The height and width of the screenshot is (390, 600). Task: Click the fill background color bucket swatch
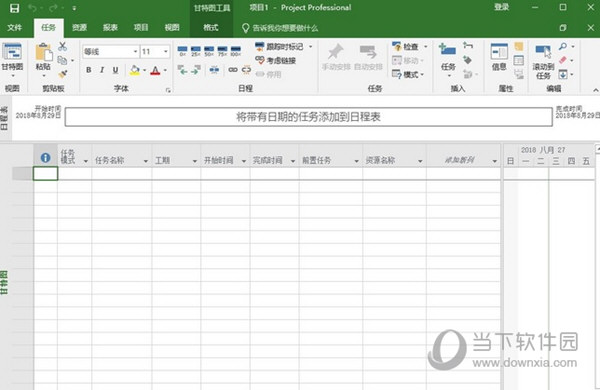pyautogui.click(x=135, y=70)
